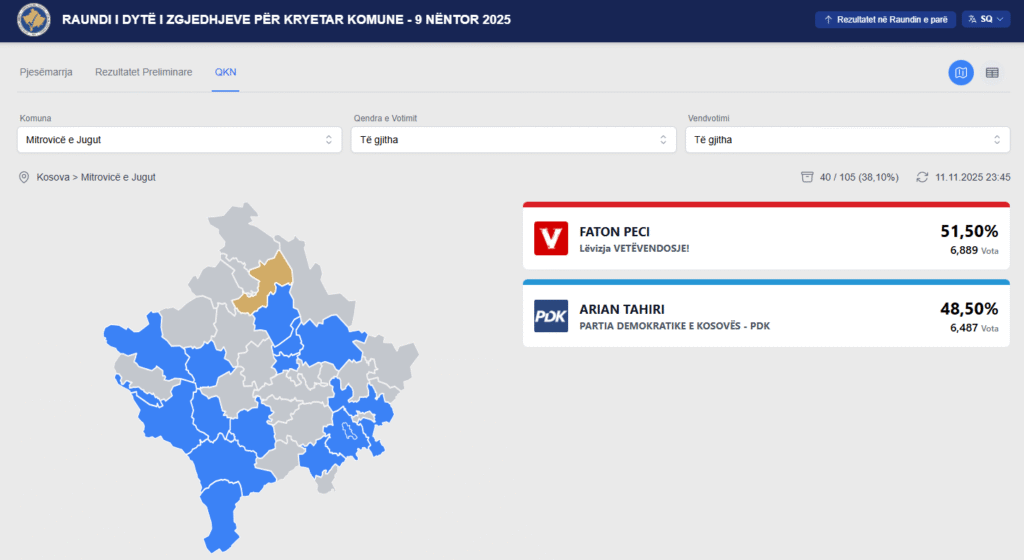Click the red bar above Faton Peci
This screenshot has height=560, width=1024.
[x=765, y=204]
